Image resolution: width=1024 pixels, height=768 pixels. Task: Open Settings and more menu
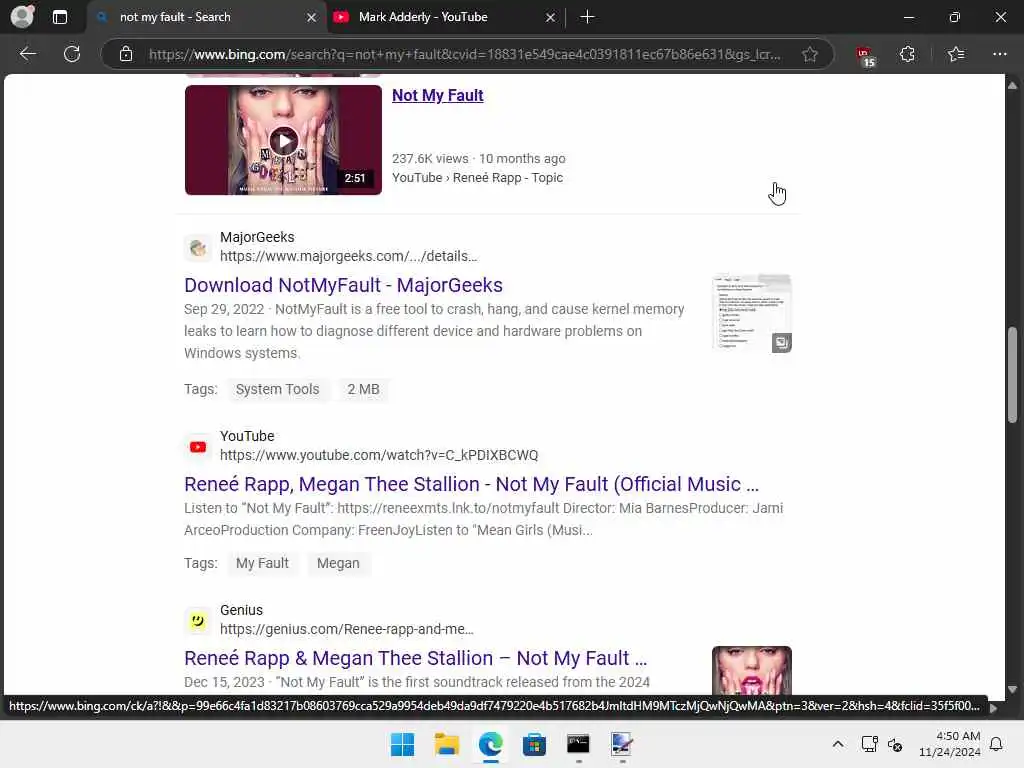click(999, 54)
